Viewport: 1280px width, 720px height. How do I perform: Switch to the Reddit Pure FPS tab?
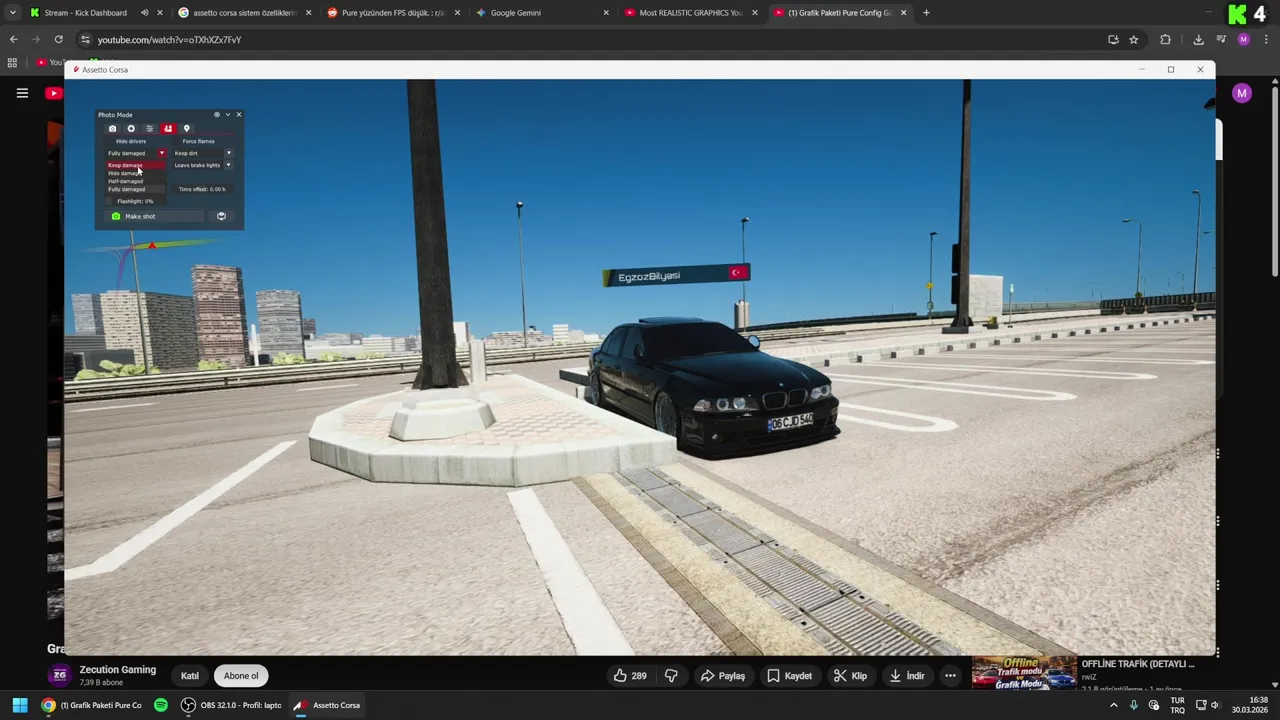[x=392, y=13]
